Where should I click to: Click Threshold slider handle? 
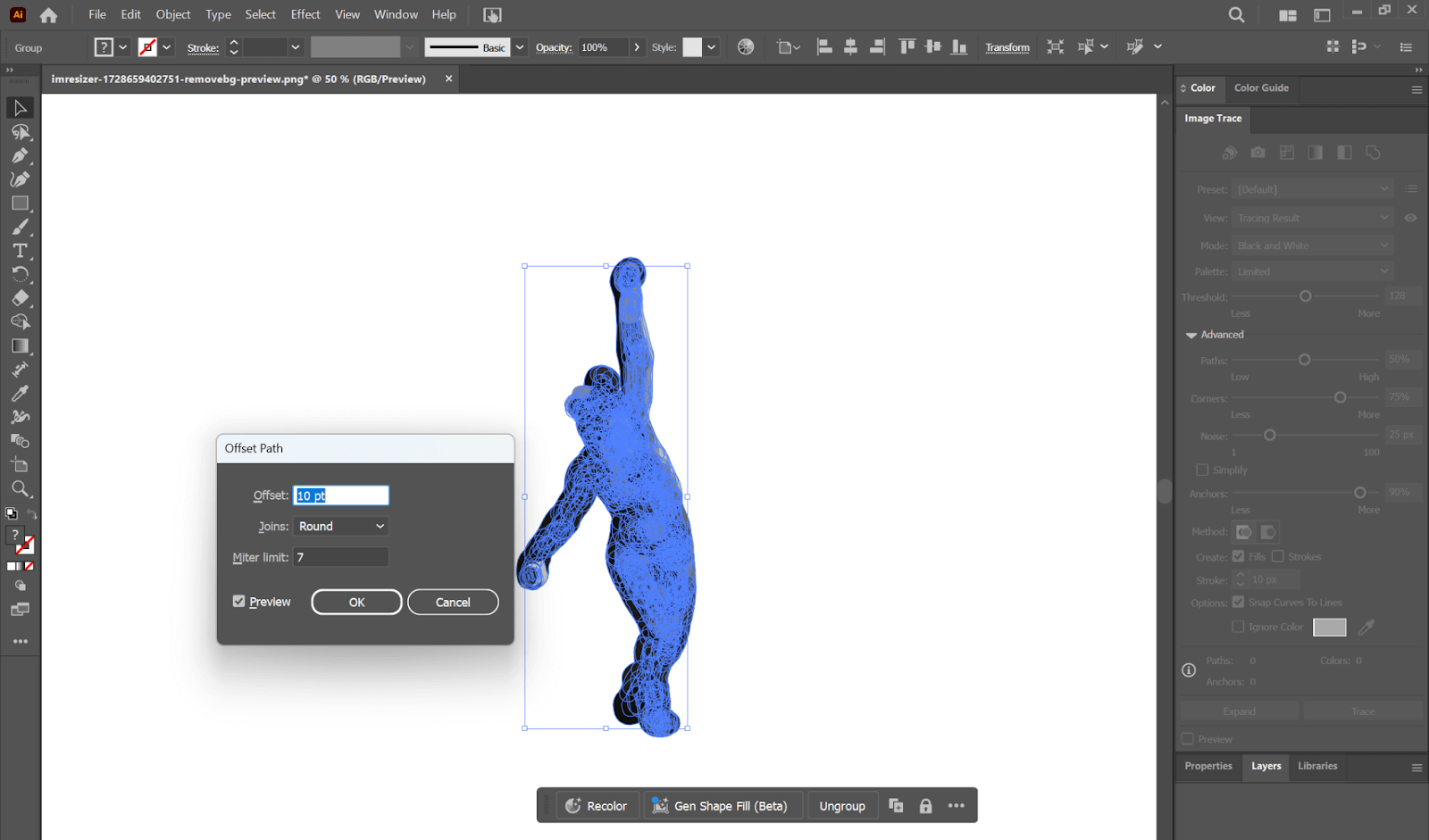[x=1305, y=296]
